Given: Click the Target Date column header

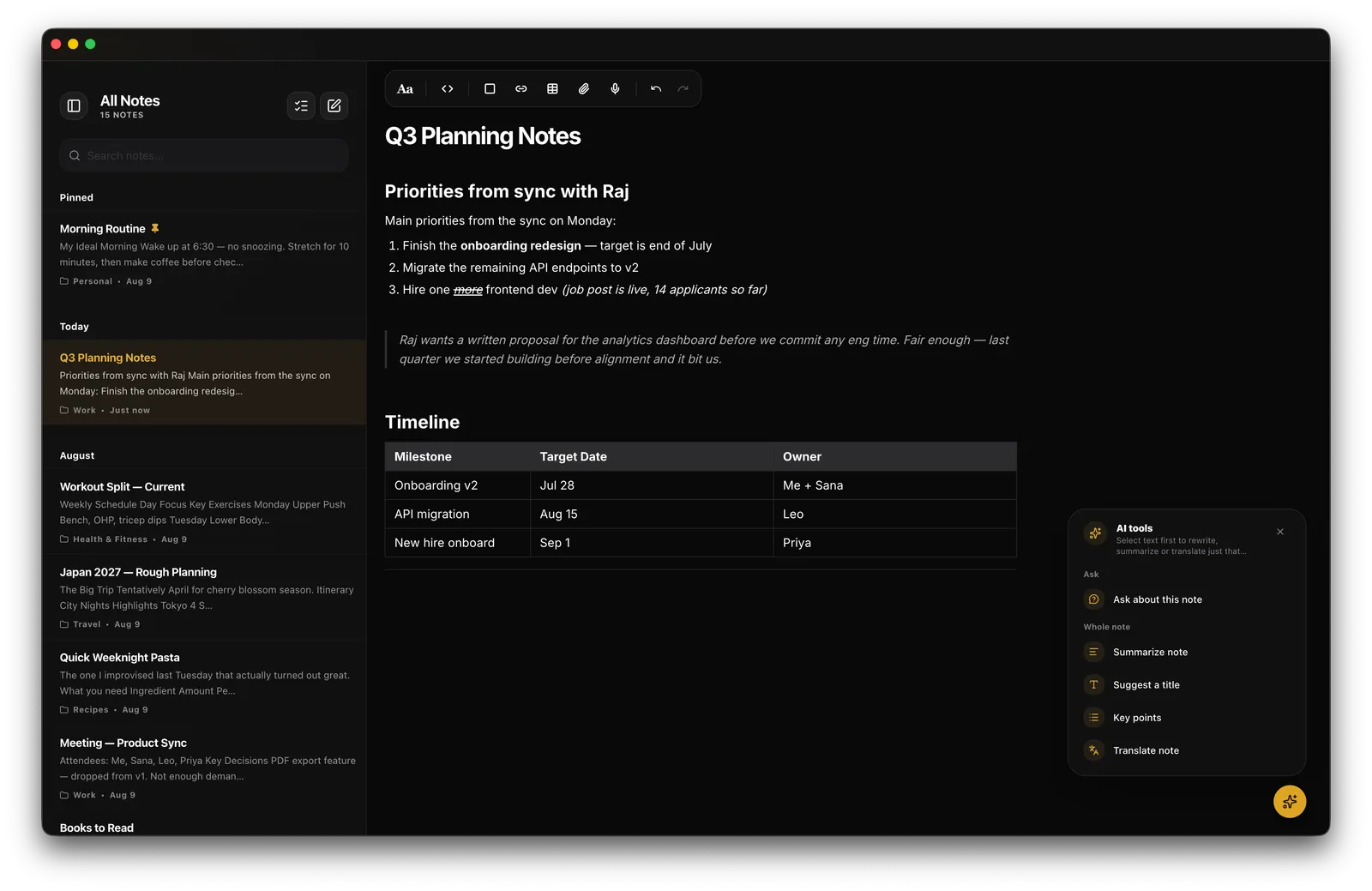Looking at the screenshot, I should point(652,456).
